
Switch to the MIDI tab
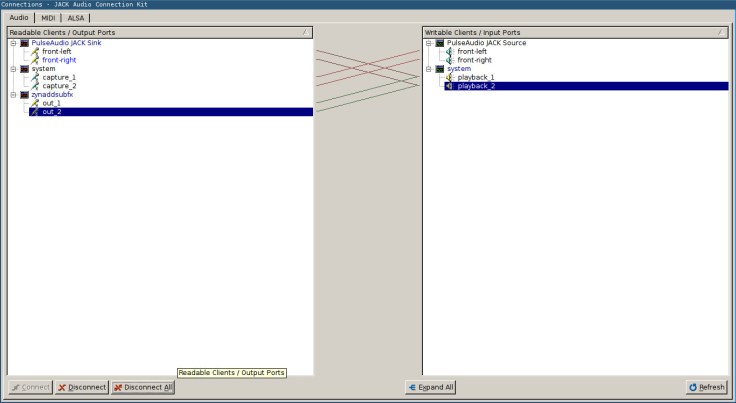(48, 18)
